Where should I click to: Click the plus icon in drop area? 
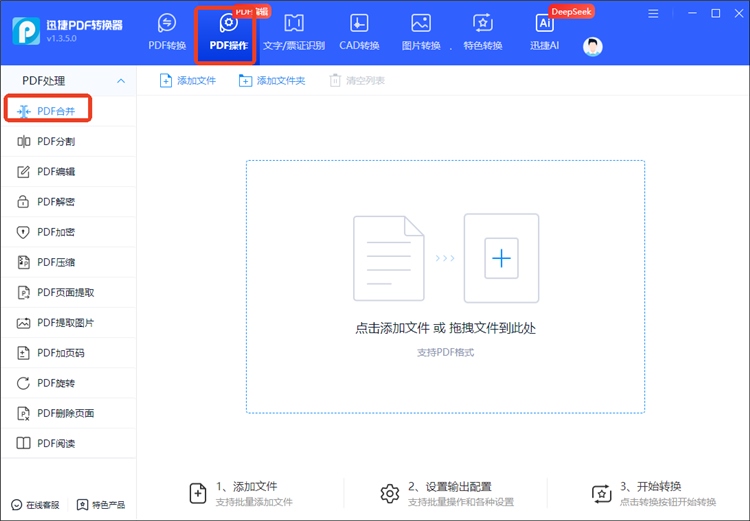click(501, 258)
